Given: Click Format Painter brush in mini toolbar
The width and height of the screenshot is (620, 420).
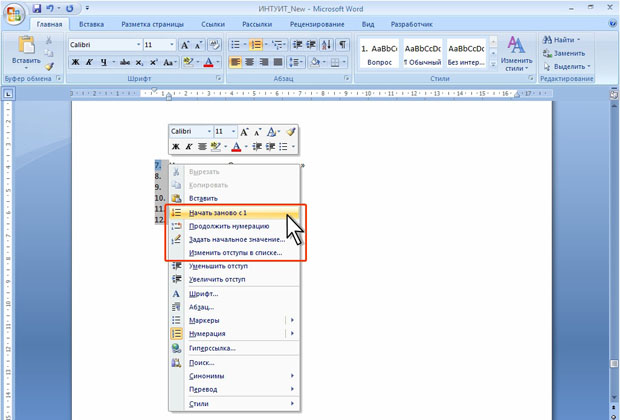Looking at the screenshot, I should [290, 132].
